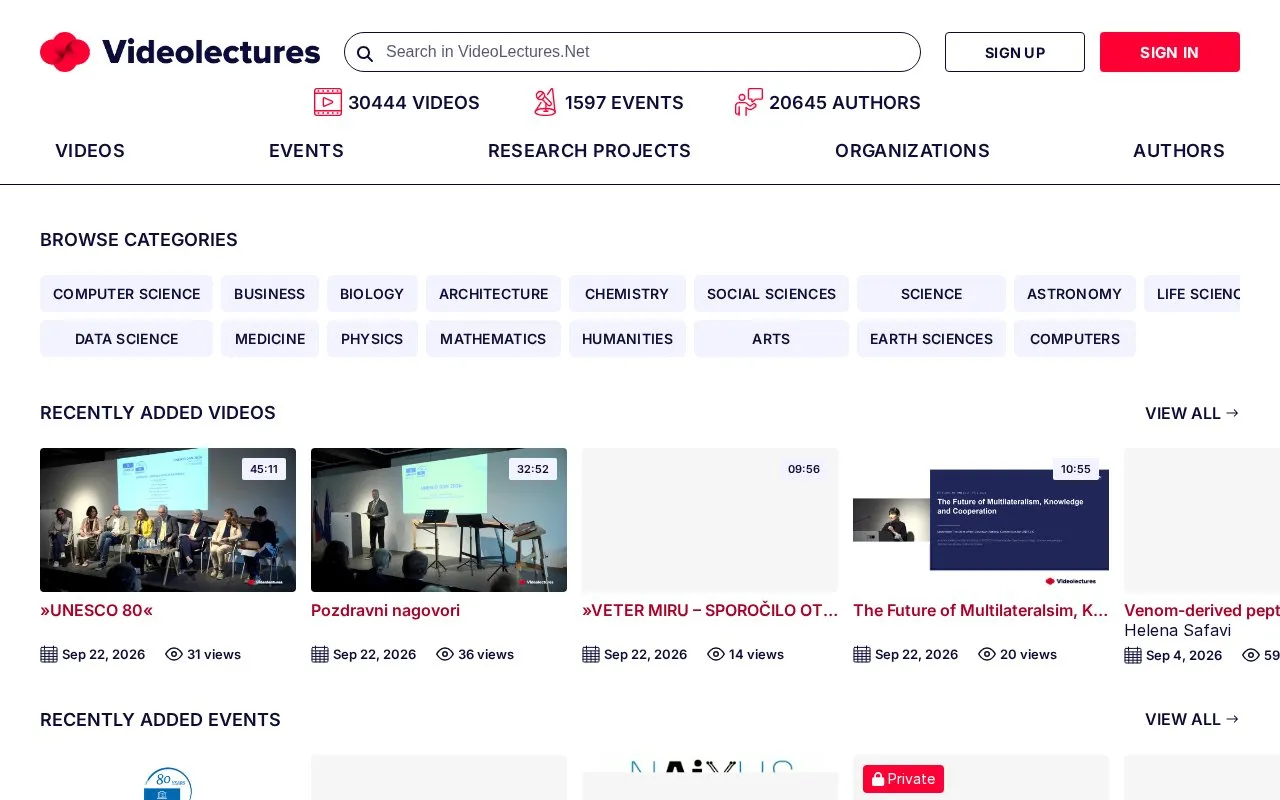Click the Helena Safavi author name
1280x800 pixels.
1177,630
